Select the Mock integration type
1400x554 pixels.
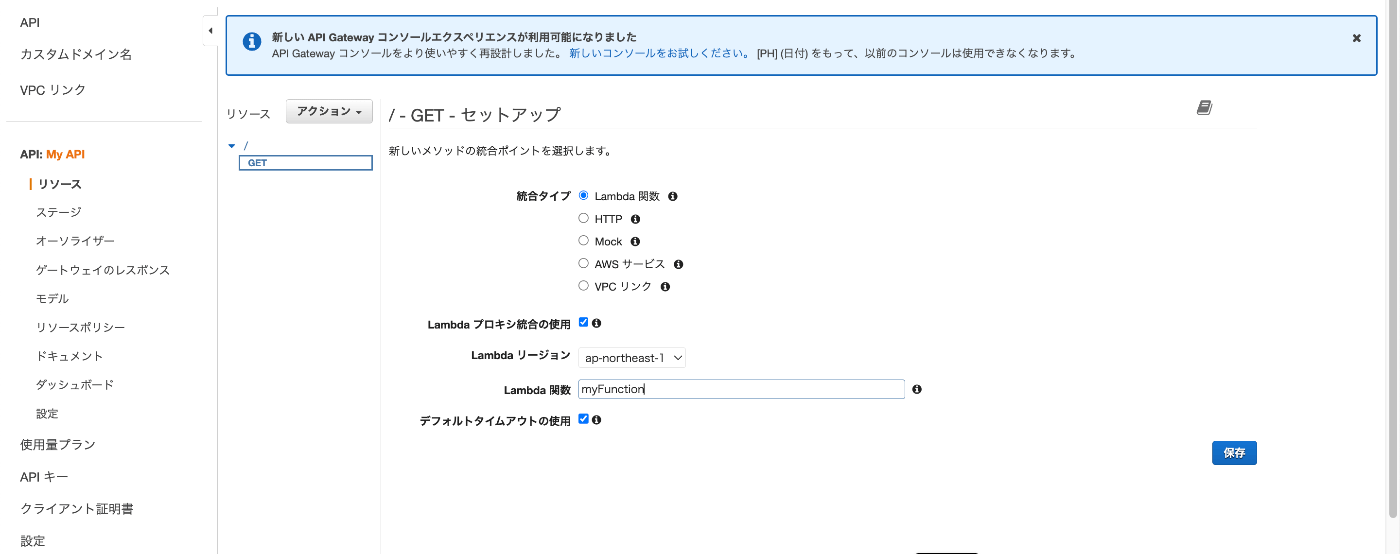click(x=584, y=241)
